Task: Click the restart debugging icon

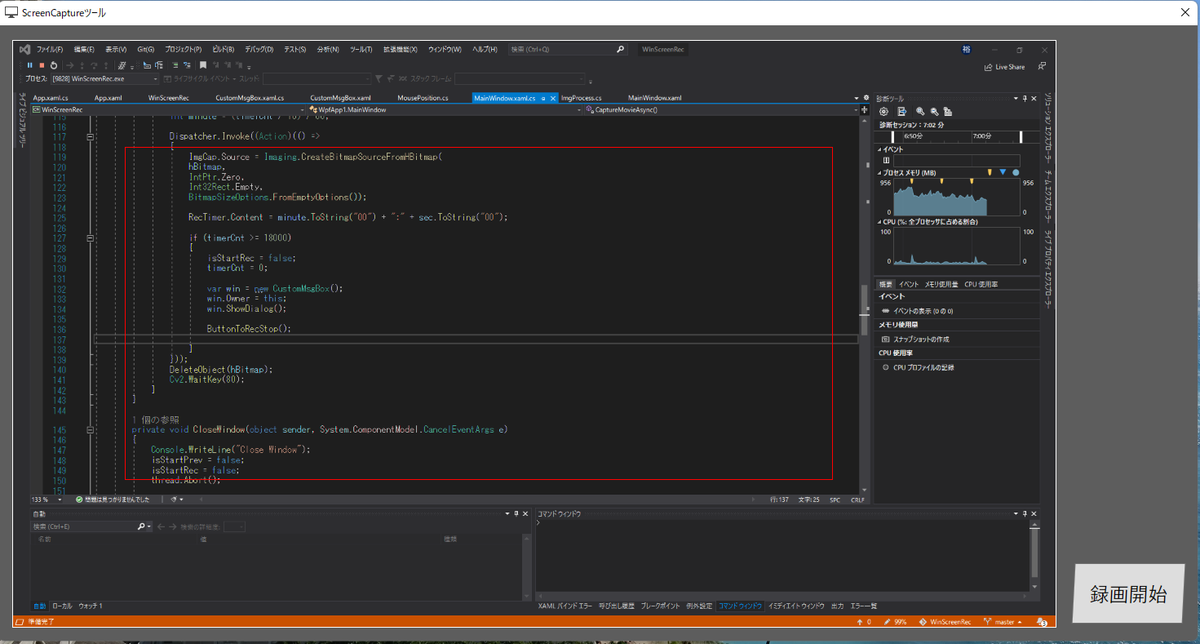Action: 54,66
